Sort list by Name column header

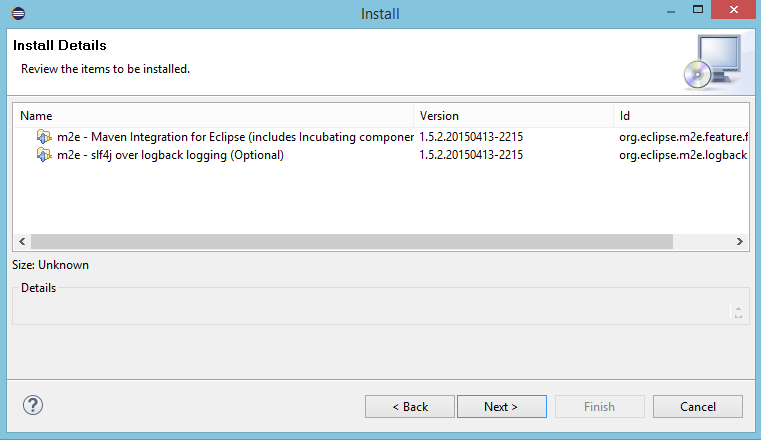coord(213,116)
